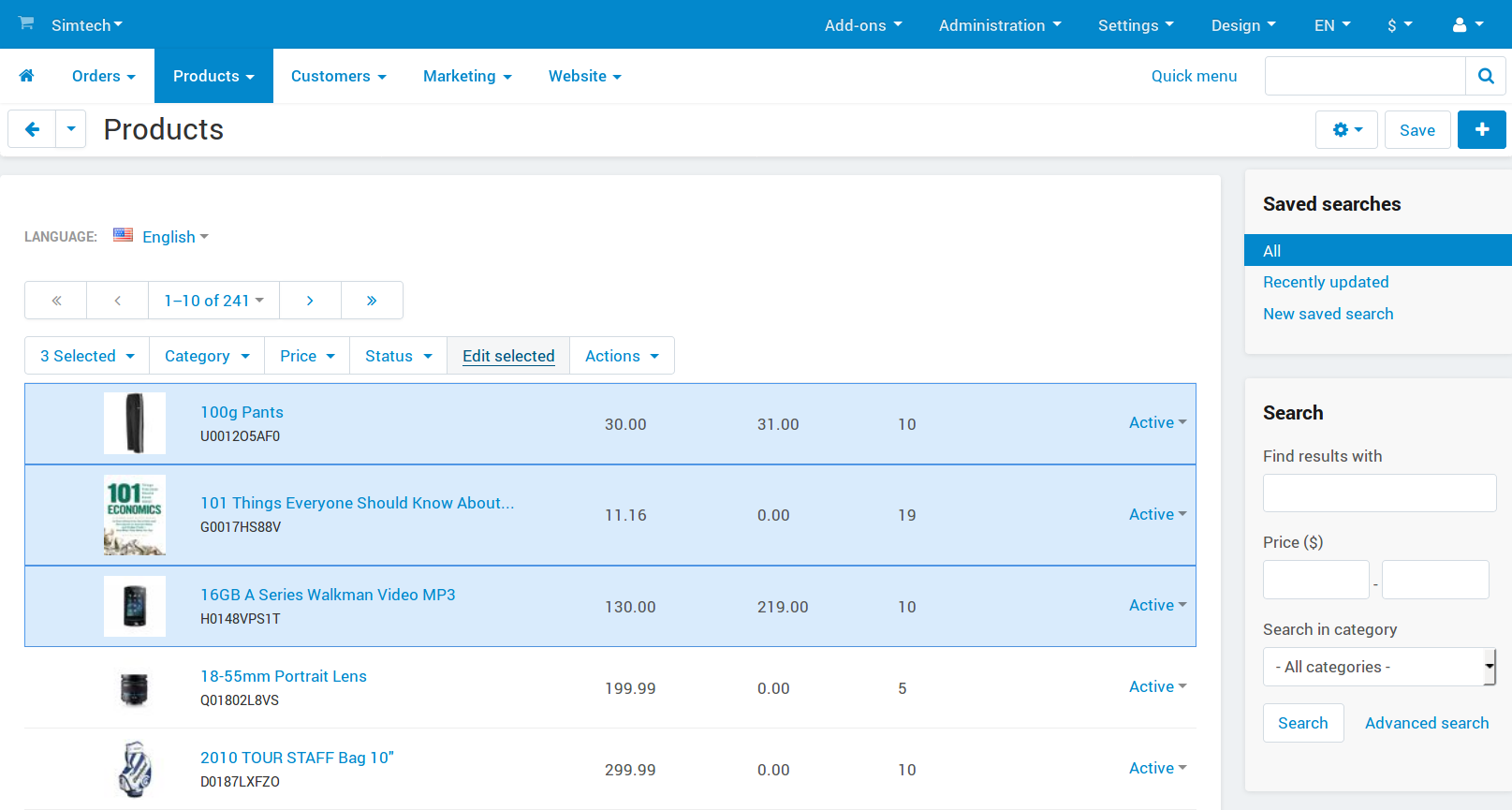Click the shopping cart icon in top bar

(x=26, y=23)
